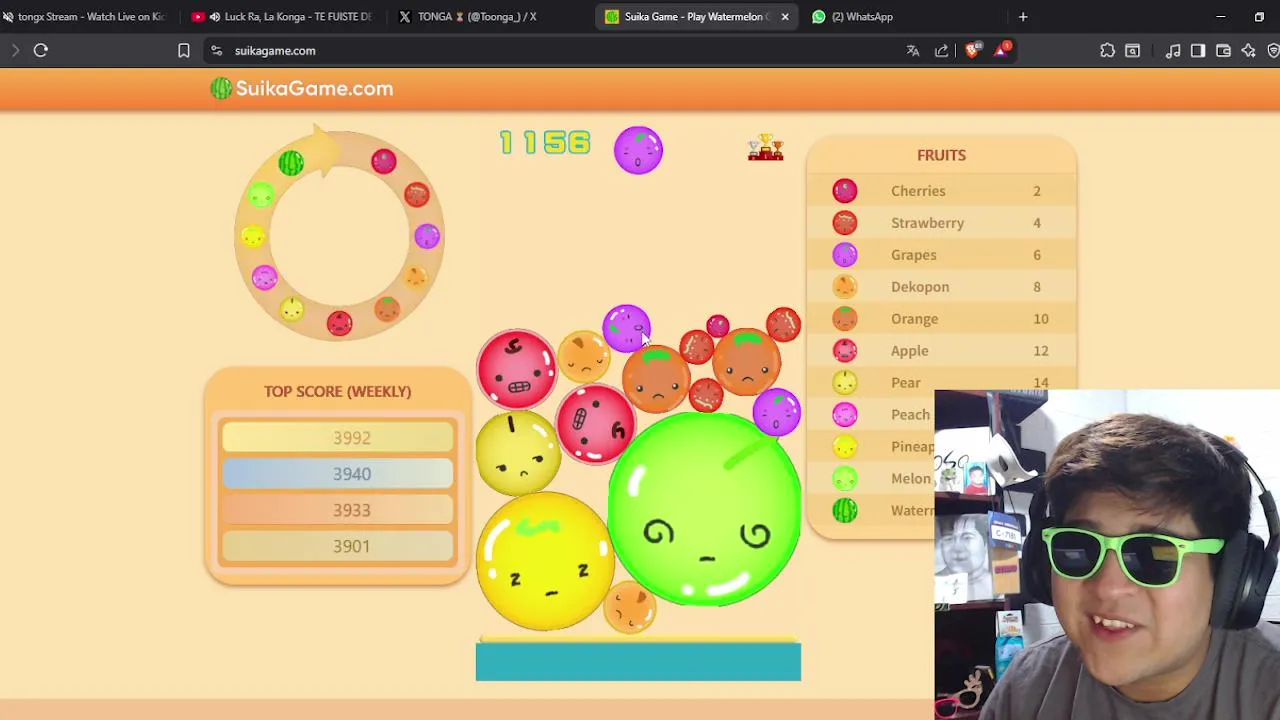1280x720 pixels.
Task: Click the Apple value 12 in the Fruits list
Action: [x=1041, y=351]
